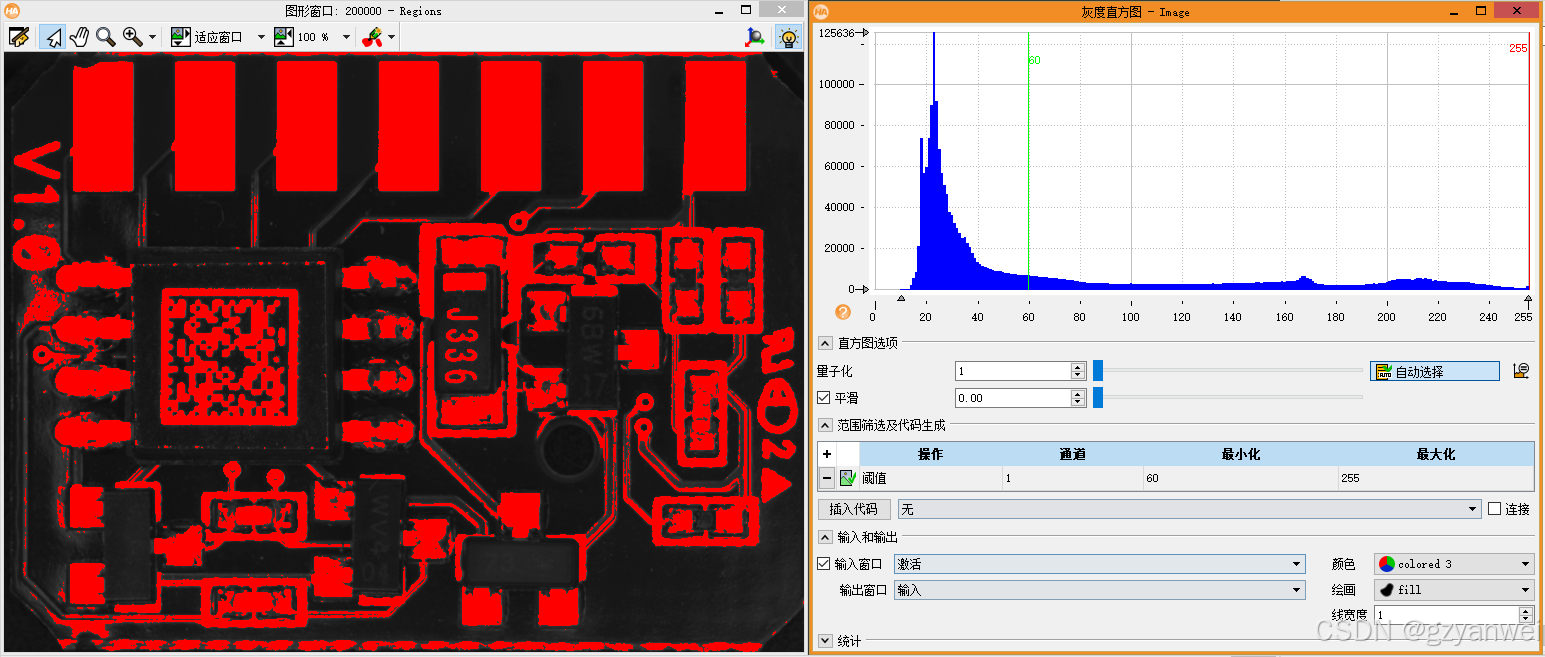This screenshot has width=1545, height=657.
Task: Click the 100 % image size icon
Action: [284, 37]
